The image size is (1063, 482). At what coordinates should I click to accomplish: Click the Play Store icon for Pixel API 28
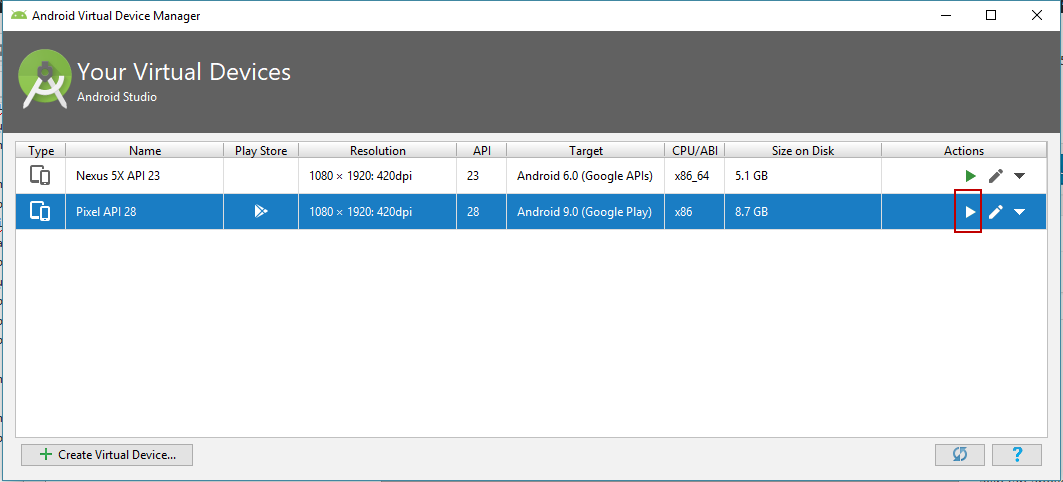click(260, 212)
